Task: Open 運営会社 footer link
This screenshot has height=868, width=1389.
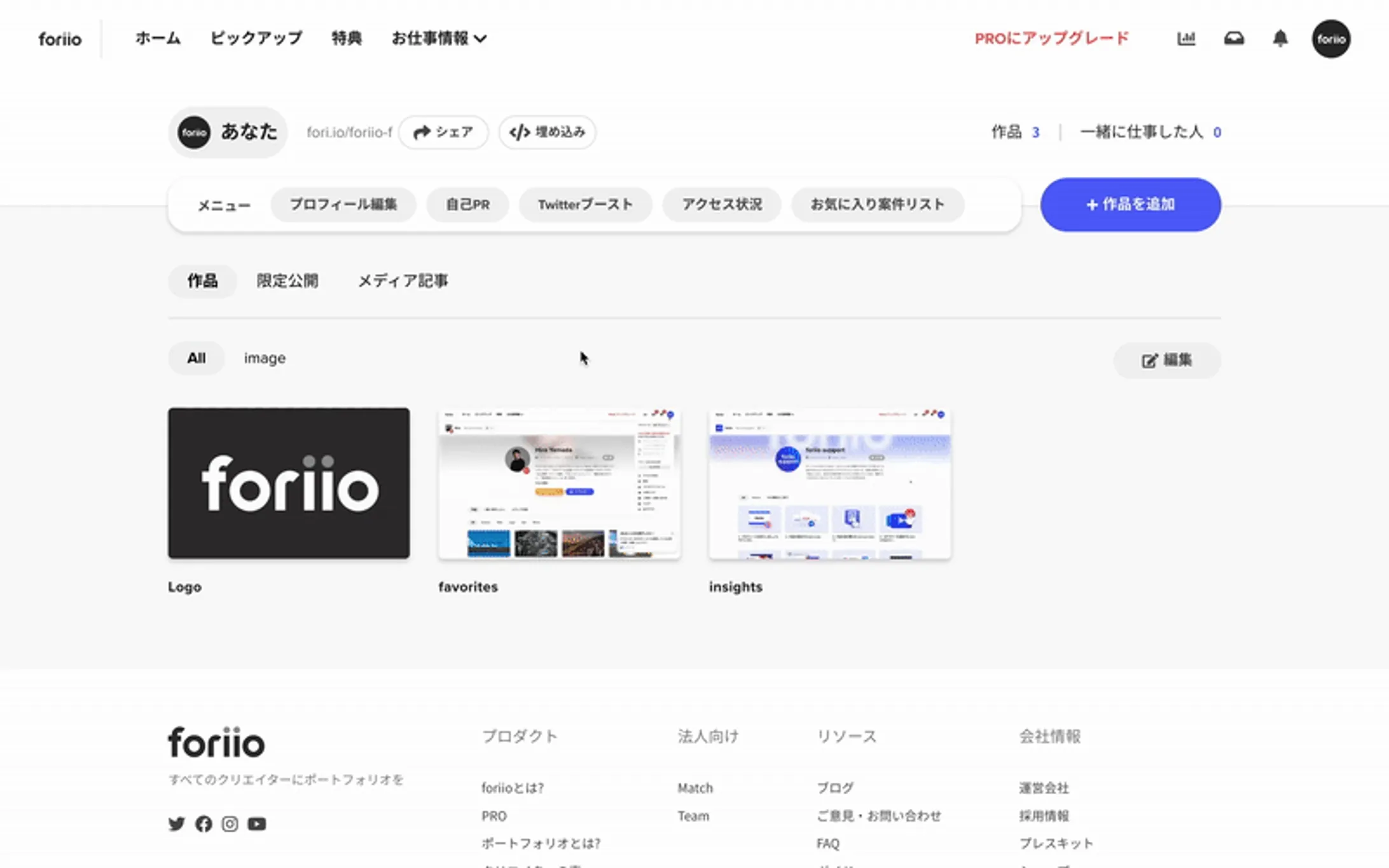Action: (x=1044, y=788)
